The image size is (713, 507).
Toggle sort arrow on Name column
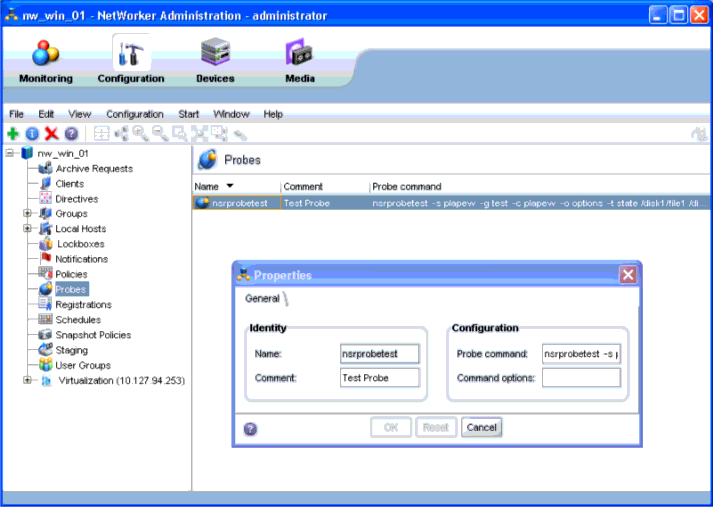coord(230,186)
